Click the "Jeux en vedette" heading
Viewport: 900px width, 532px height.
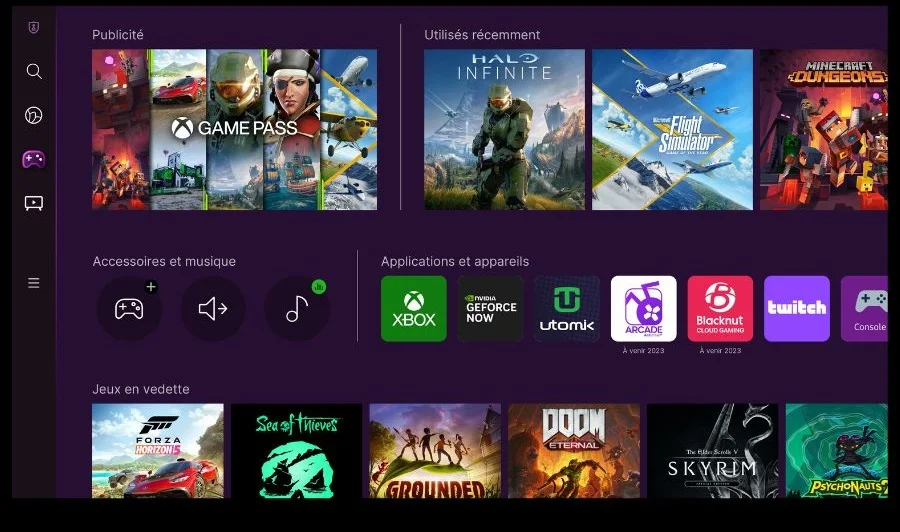[141, 389]
